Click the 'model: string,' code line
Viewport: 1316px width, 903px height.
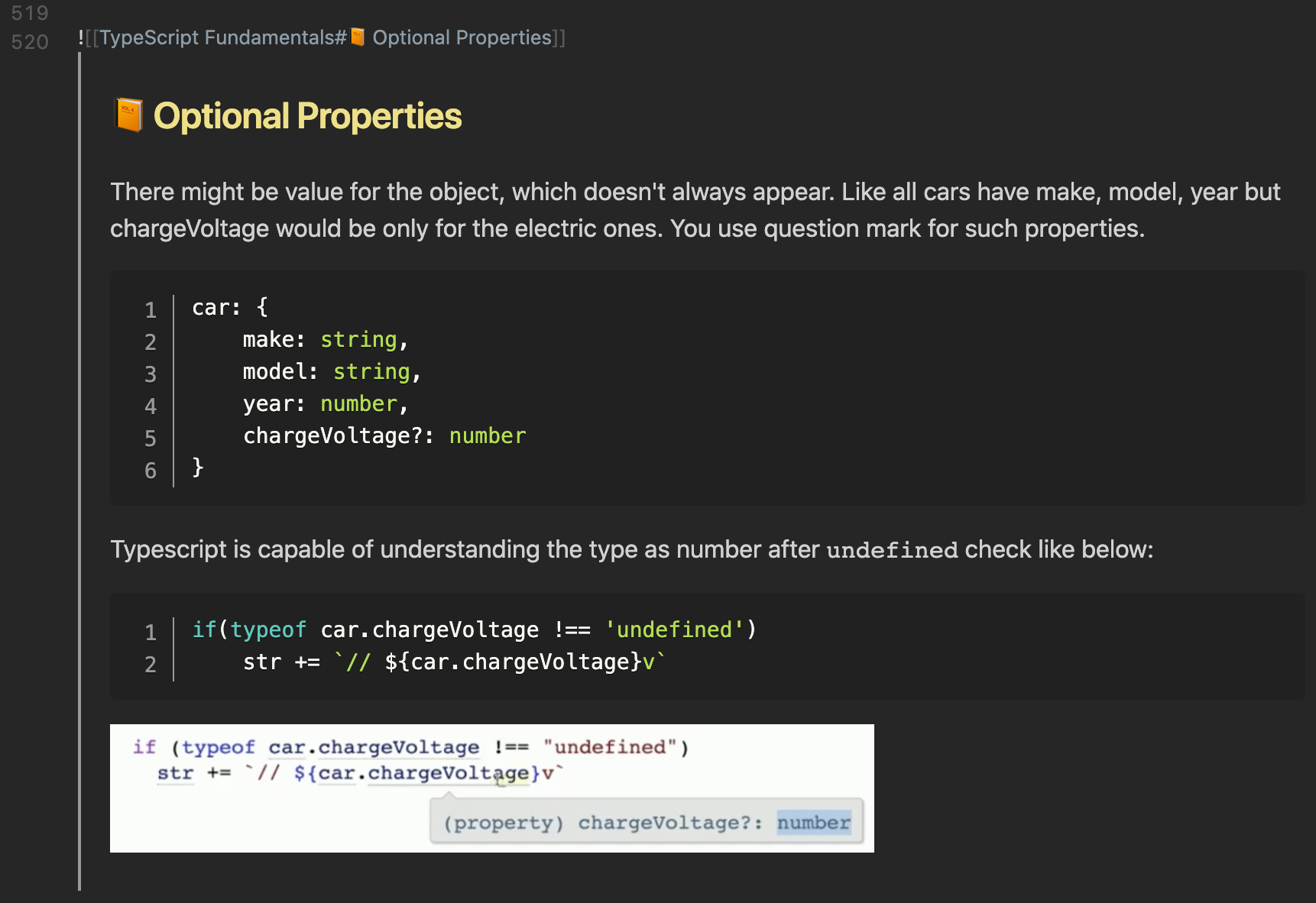(x=332, y=371)
